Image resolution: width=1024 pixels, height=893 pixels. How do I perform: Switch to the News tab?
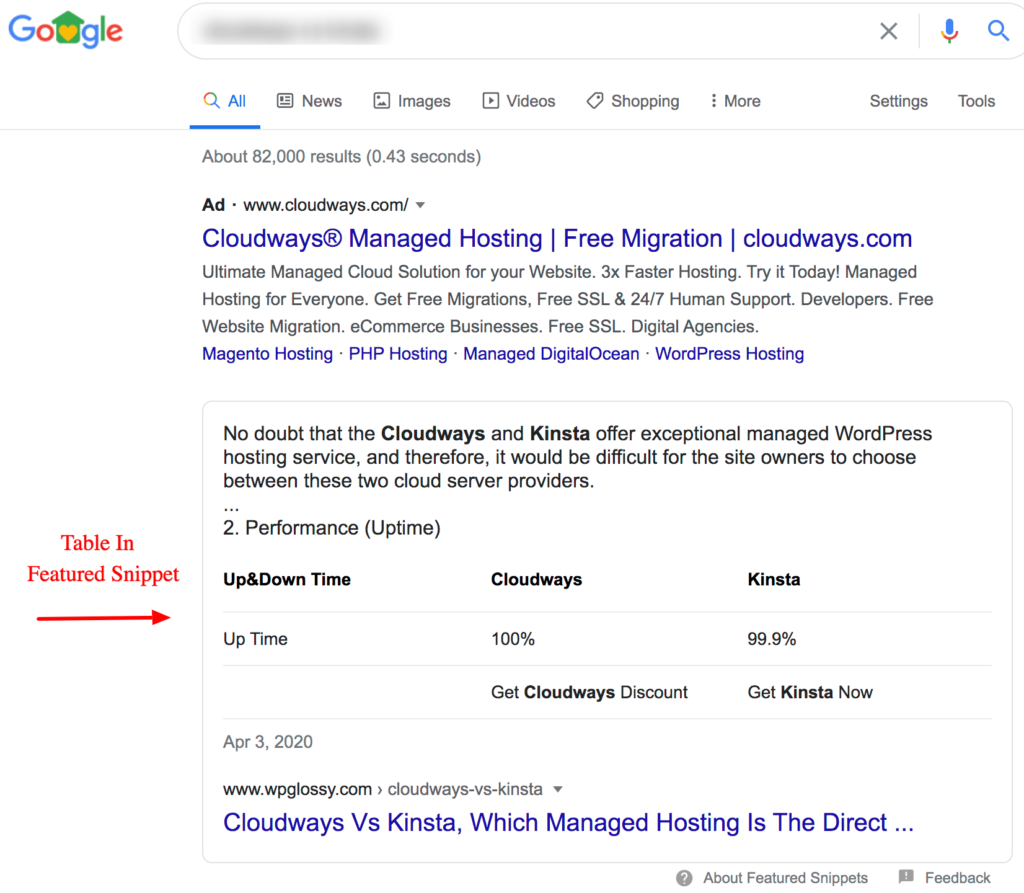click(x=310, y=101)
